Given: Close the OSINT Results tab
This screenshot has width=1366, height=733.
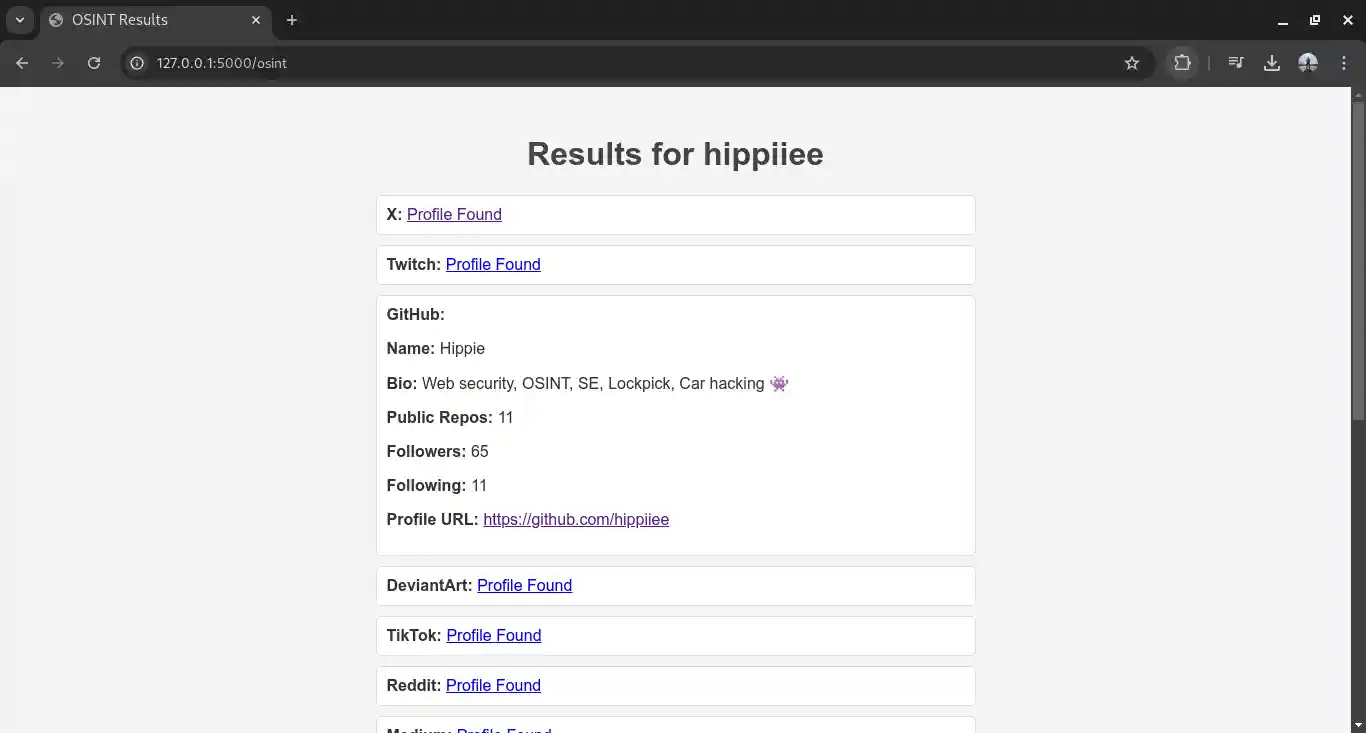Looking at the screenshot, I should [256, 20].
